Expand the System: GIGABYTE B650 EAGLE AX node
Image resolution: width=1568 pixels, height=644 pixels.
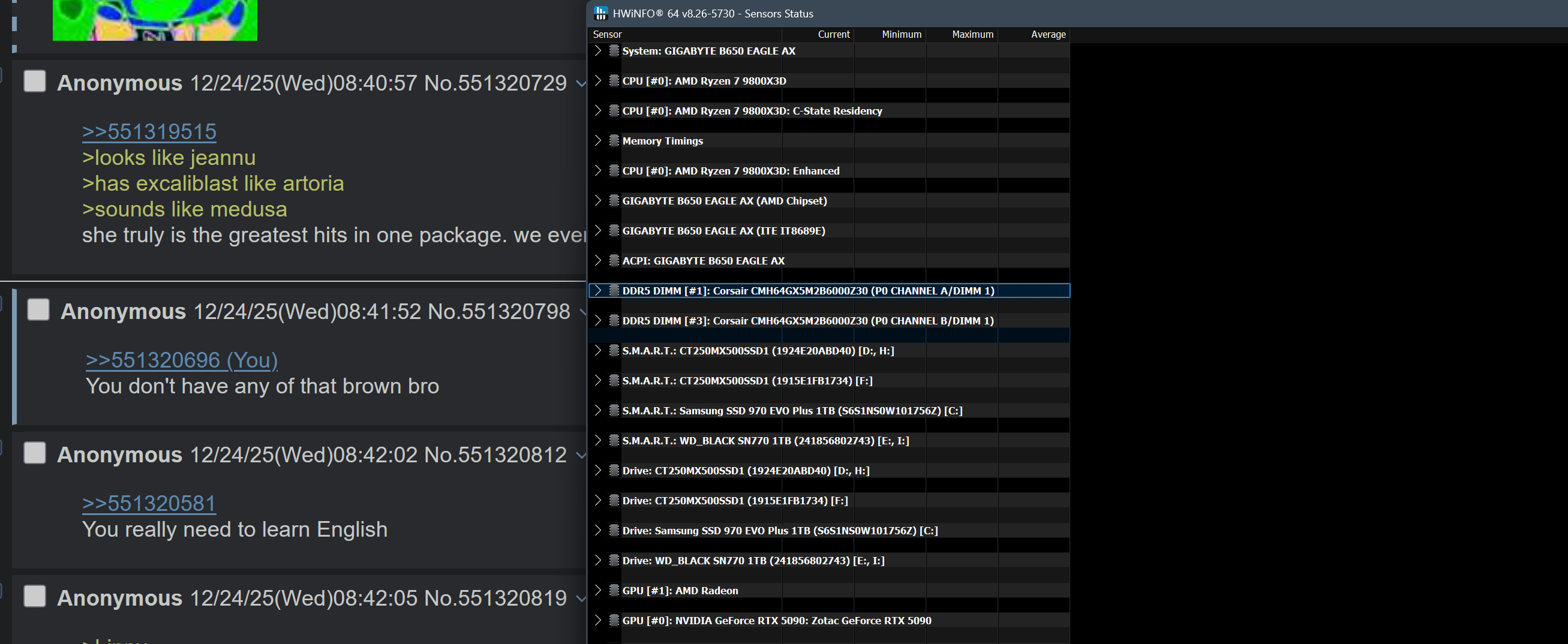click(x=597, y=50)
